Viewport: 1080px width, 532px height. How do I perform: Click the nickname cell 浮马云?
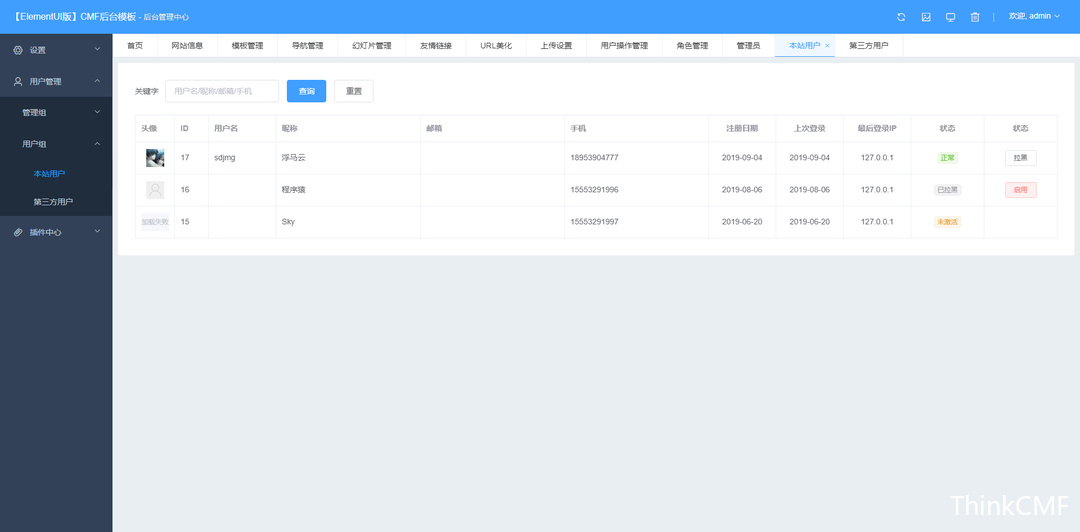[x=293, y=158]
